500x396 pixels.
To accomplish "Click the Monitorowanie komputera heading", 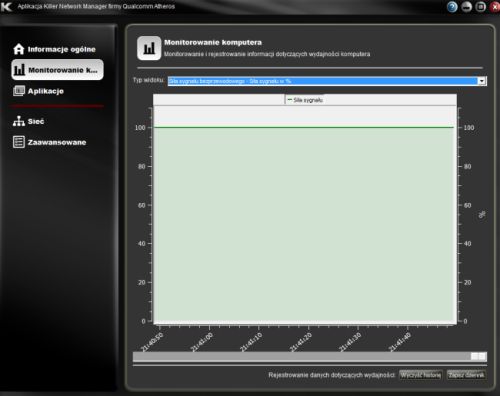I will [x=213, y=42].
